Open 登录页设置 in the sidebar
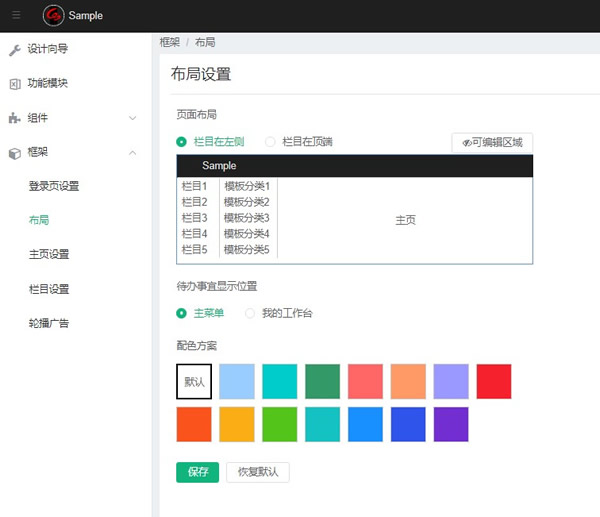 (54, 186)
